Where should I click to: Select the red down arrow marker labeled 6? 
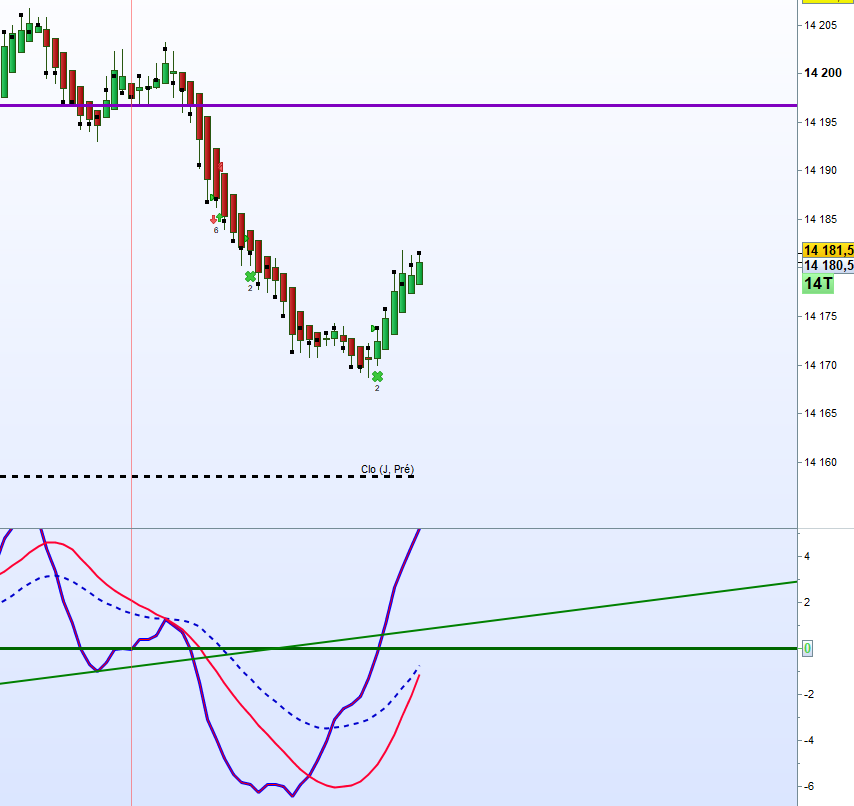213,219
